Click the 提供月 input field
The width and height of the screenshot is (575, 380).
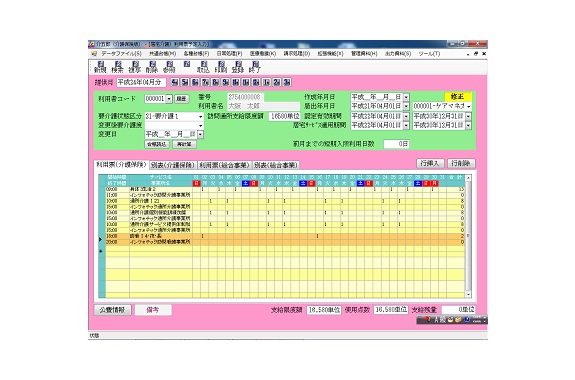pos(141,82)
